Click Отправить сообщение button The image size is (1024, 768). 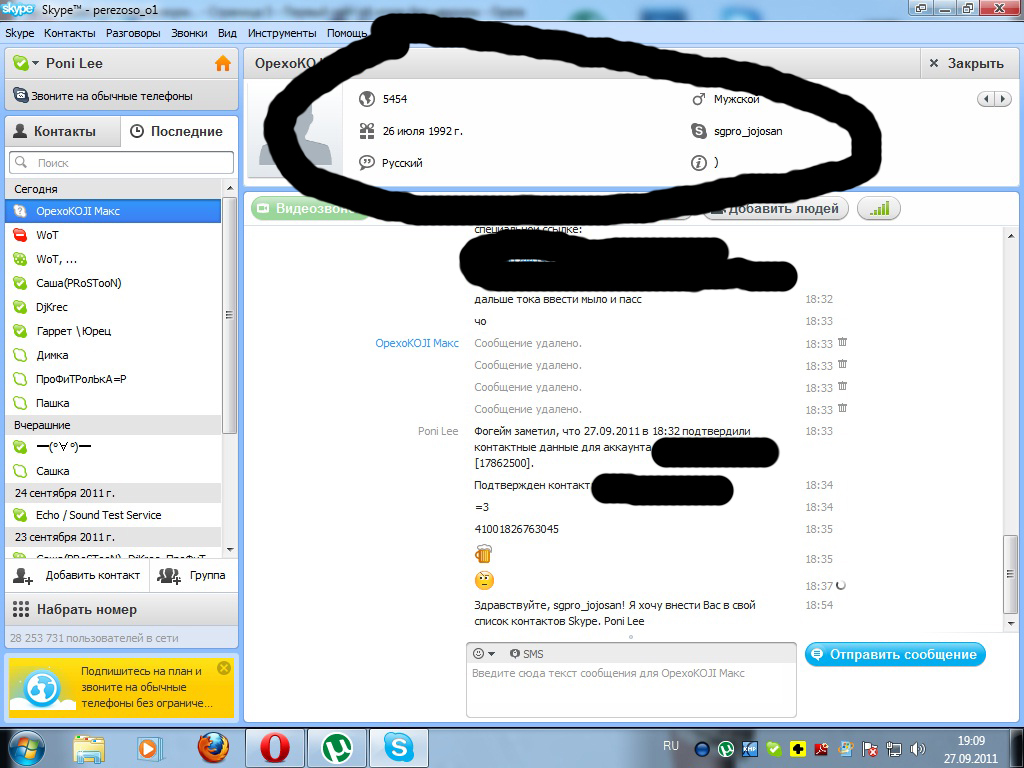895,654
